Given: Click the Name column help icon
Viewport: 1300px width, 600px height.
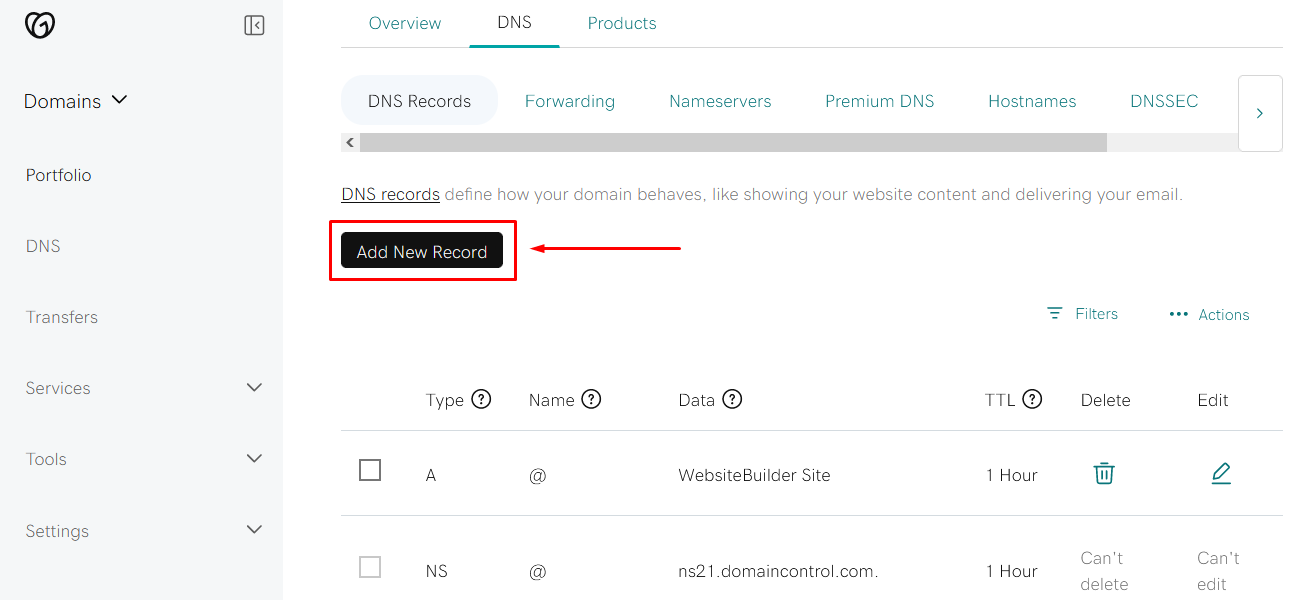Looking at the screenshot, I should [x=592, y=399].
